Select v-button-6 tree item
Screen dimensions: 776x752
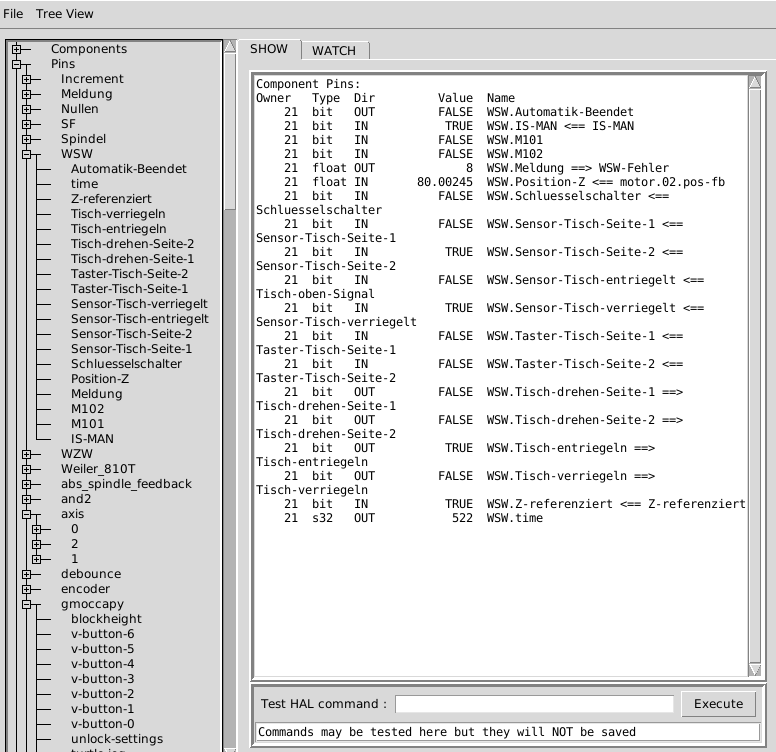[102, 634]
